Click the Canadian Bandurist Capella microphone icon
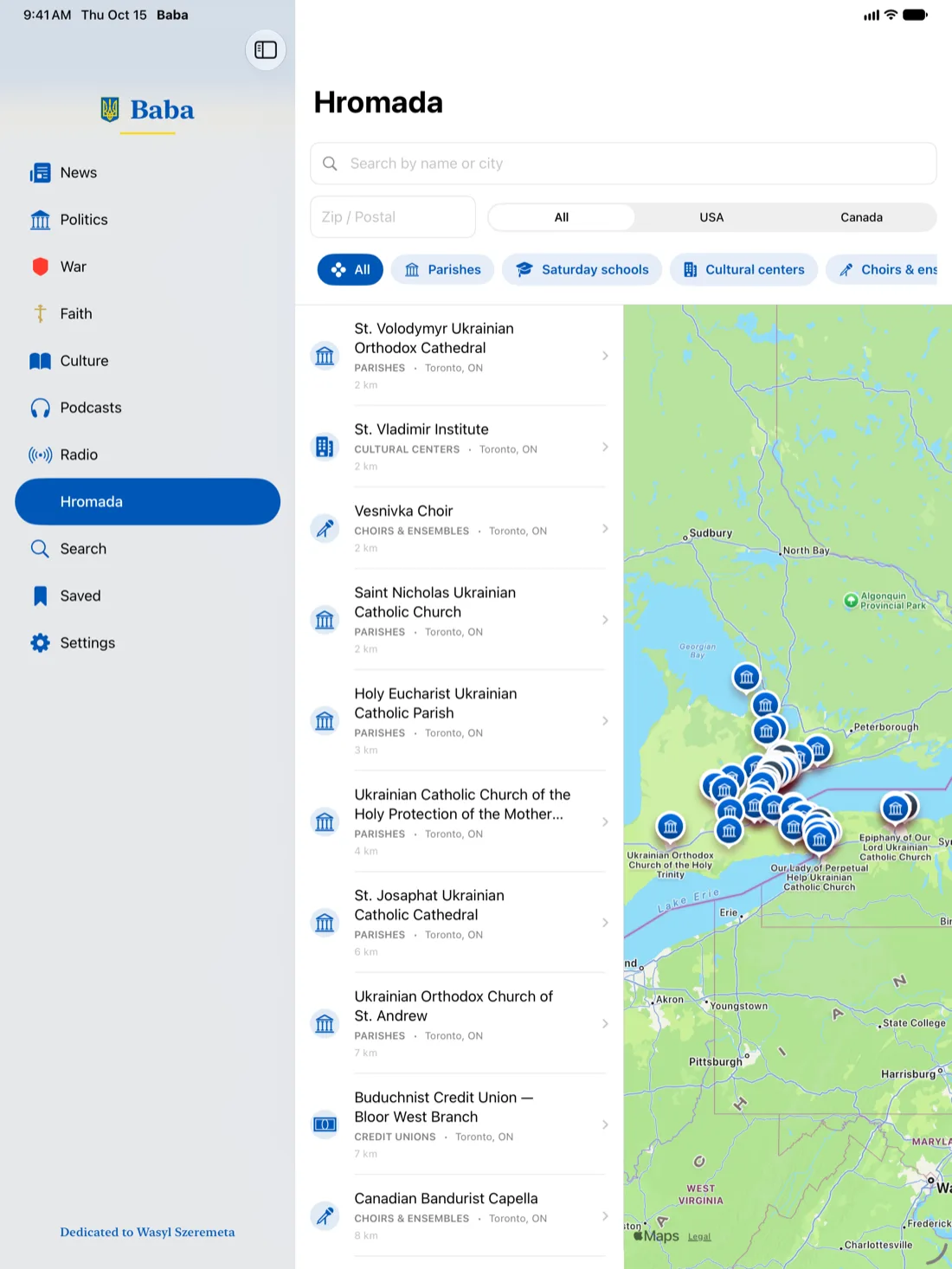The height and width of the screenshot is (1269, 952). click(x=325, y=1216)
